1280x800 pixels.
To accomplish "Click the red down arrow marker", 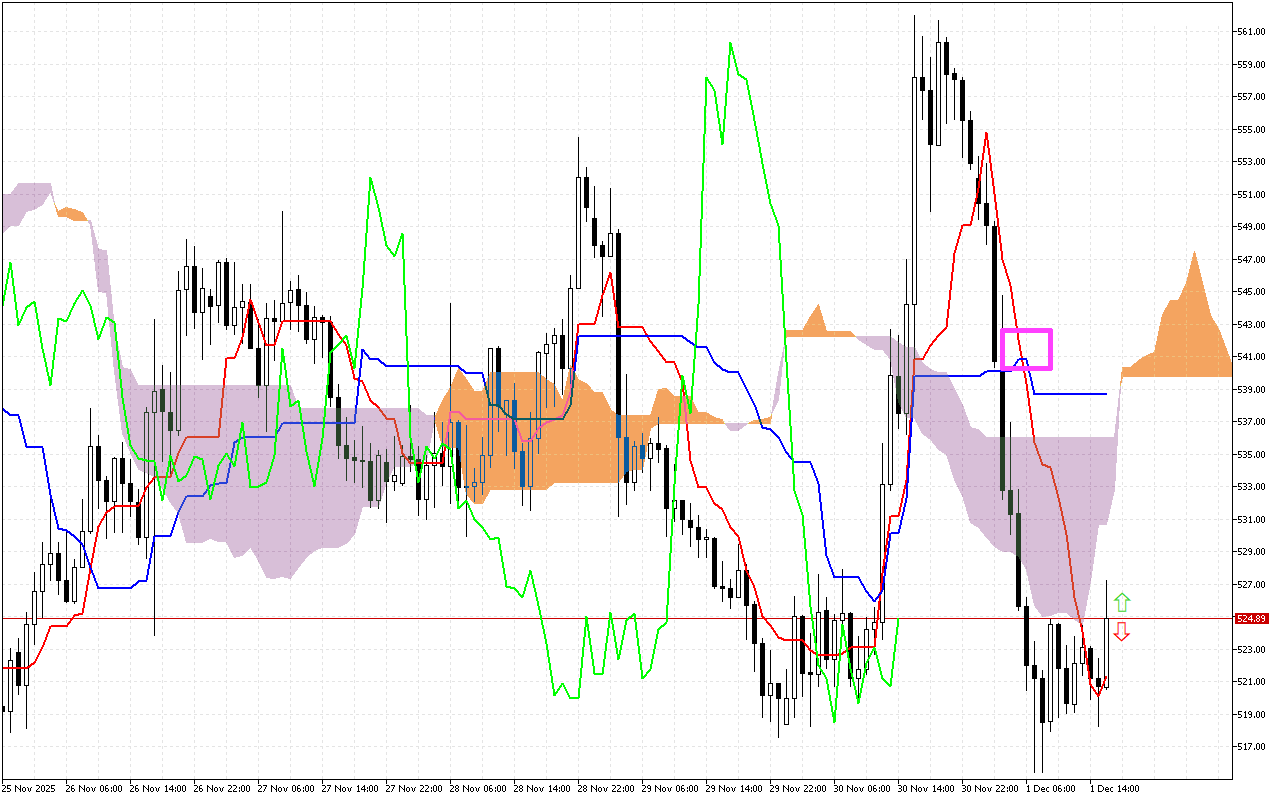I will (x=1122, y=631).
